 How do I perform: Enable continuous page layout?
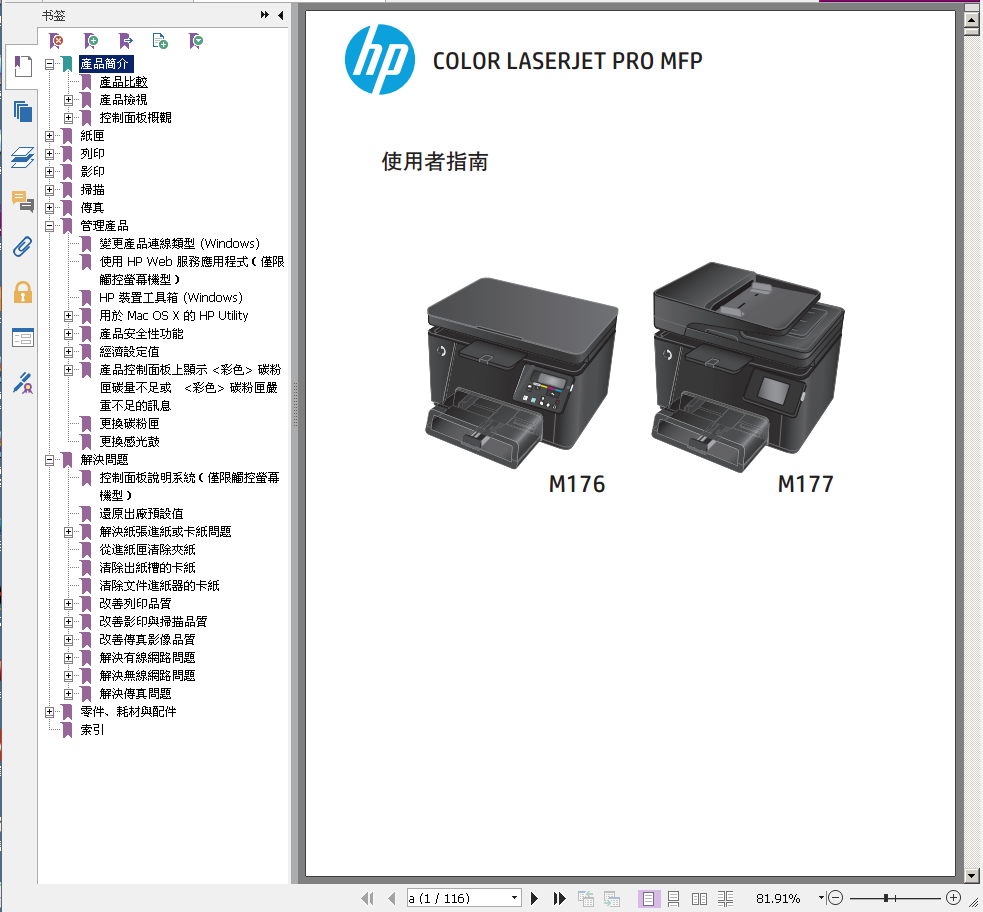click(x=673, y=898)
